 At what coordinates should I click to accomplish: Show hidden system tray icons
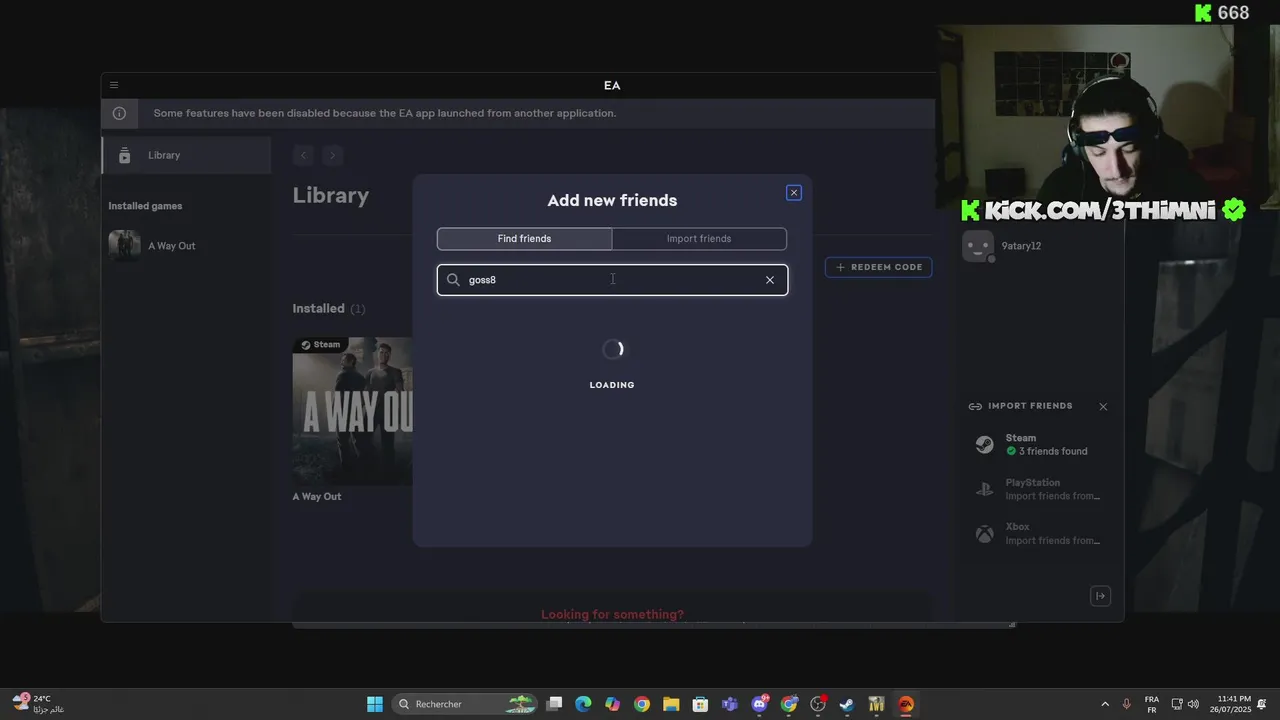pyautogui.click(x=1105, y=704)
